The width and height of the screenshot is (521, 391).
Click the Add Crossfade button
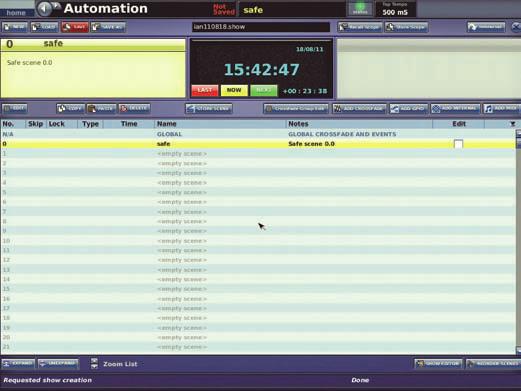(359, 108)
